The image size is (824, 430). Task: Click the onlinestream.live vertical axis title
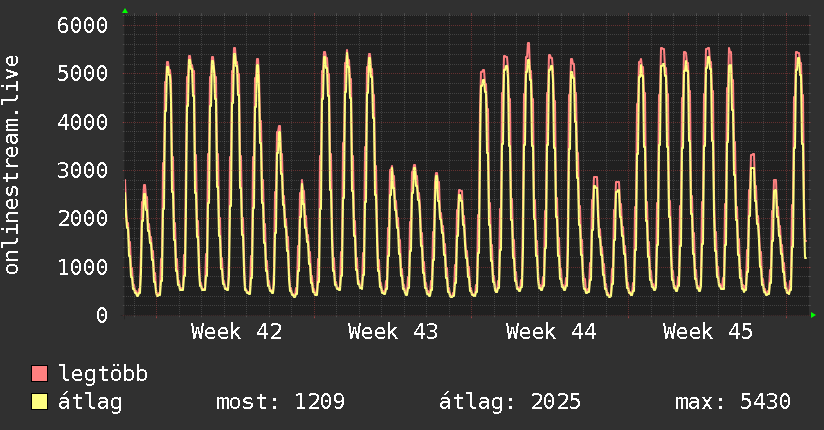pos(12,165)
